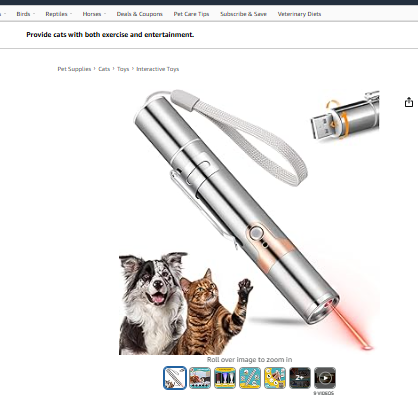Click the main laser pointer product image
The height and width of the screenshot is (420, 418).
click(x=249, y=222)
